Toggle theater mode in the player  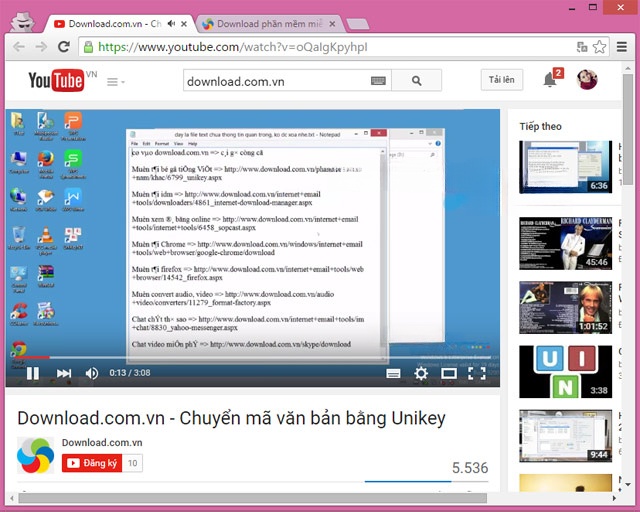[449, 373]
